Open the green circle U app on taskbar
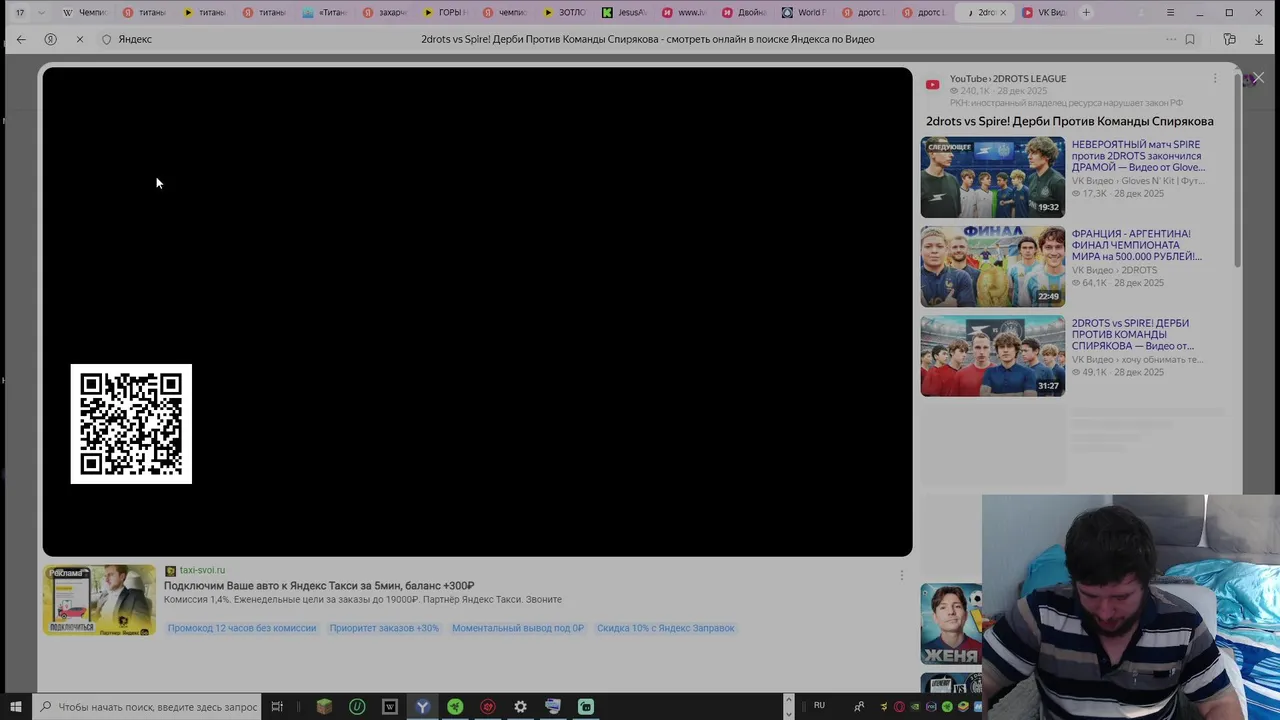 357,707
